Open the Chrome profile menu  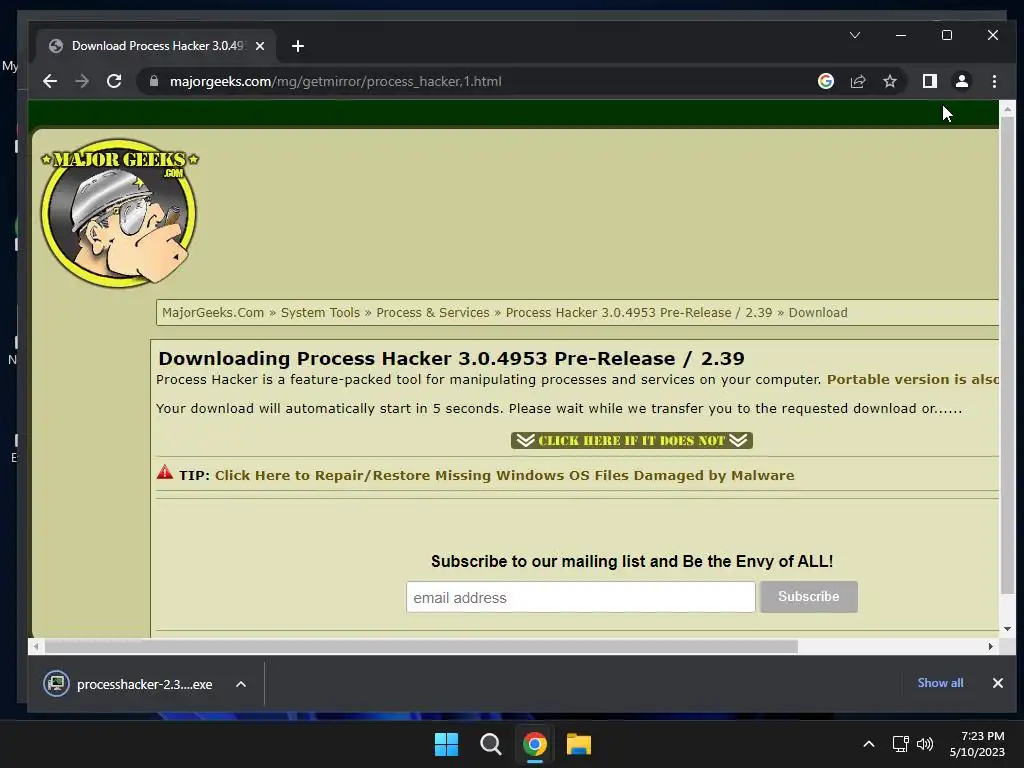tap(961, 81)
